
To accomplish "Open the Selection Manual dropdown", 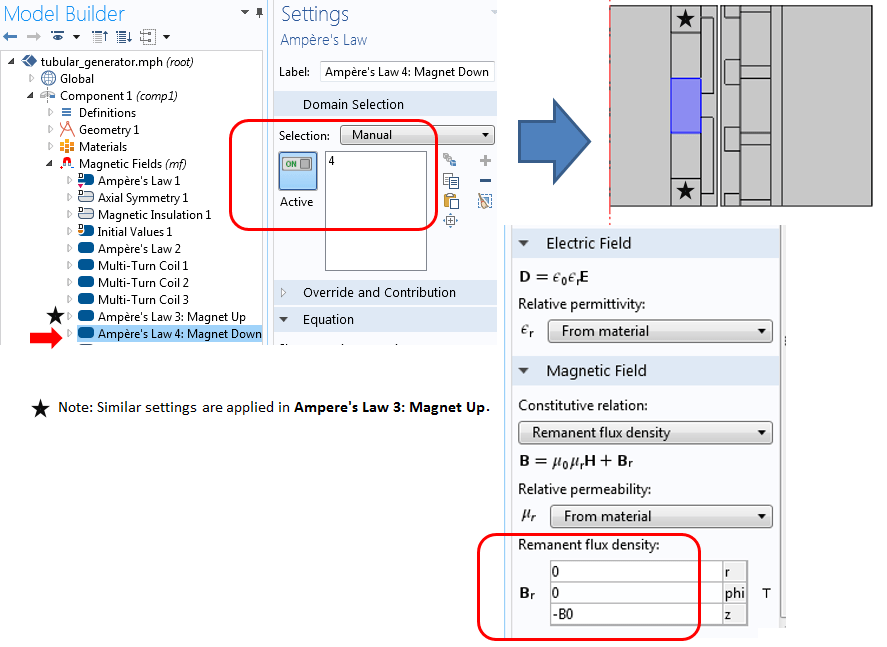I will pos(417,134).
